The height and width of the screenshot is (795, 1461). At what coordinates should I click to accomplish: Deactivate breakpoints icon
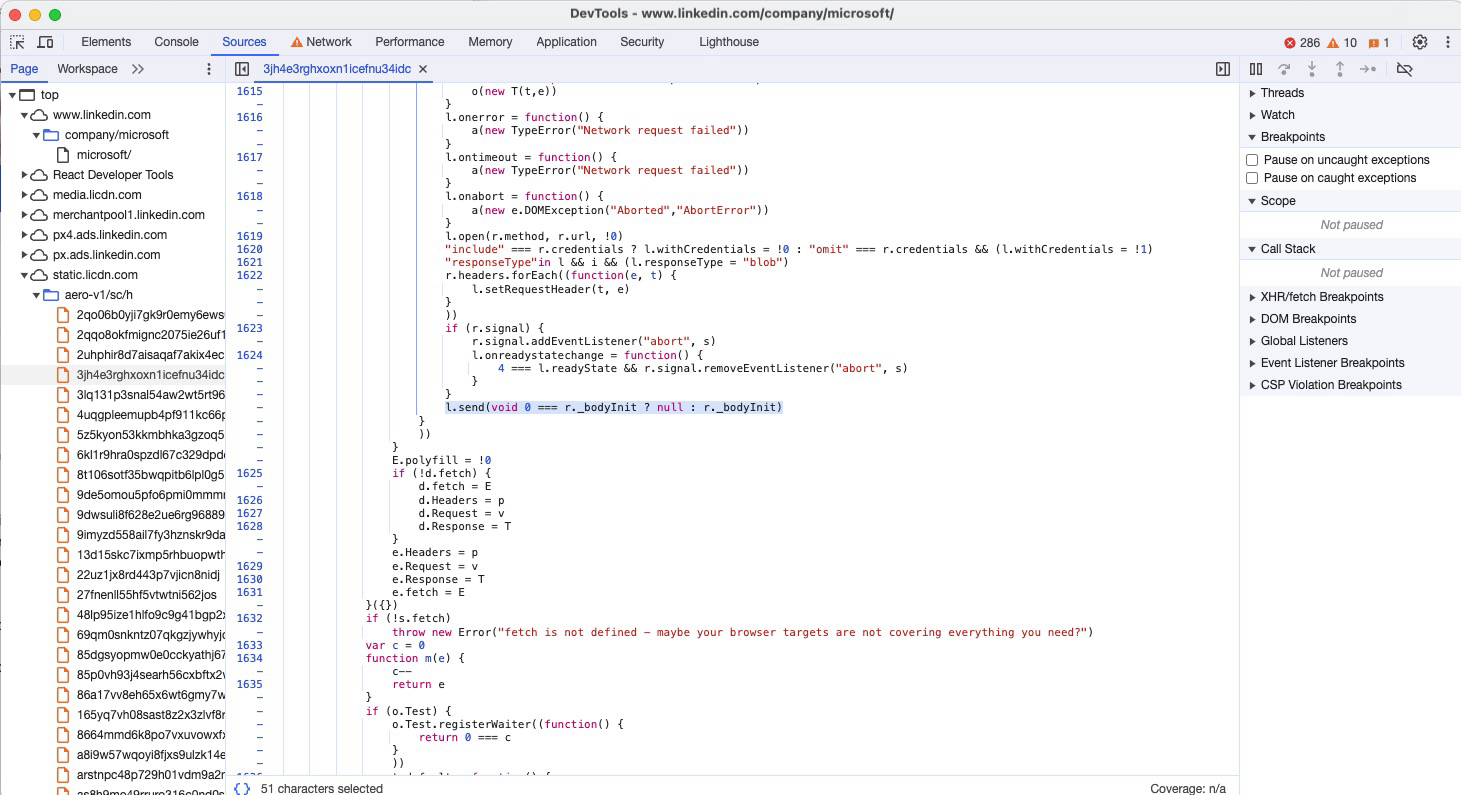click(x=1404, y=69)
